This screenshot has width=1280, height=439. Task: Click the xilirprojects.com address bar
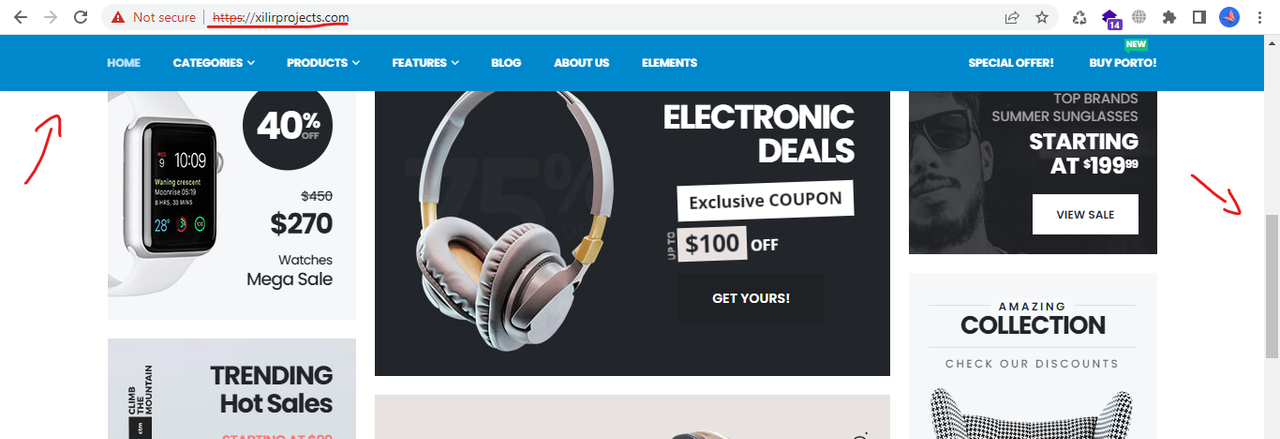tap(600, 17)
